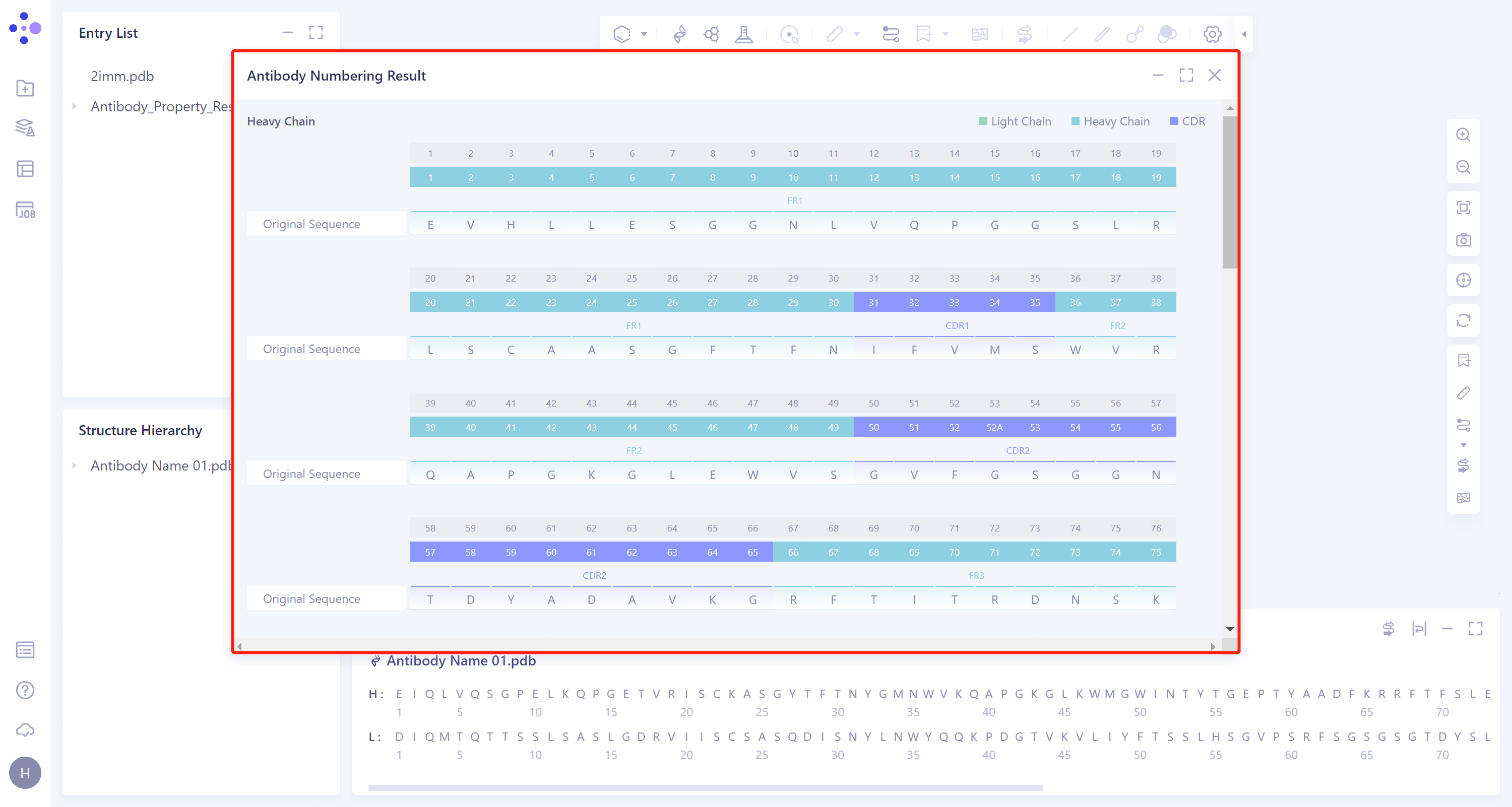This screenshot has height=807, width=1512.
Task: Open the user avatar H menu
Action: (x=25, y=773)
